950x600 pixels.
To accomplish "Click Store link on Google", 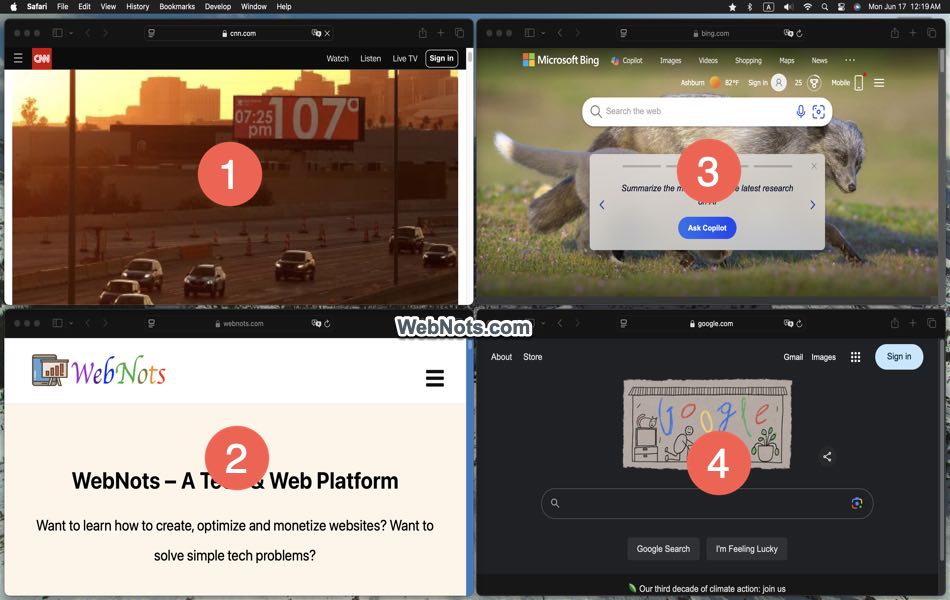I will coord(533,357).
